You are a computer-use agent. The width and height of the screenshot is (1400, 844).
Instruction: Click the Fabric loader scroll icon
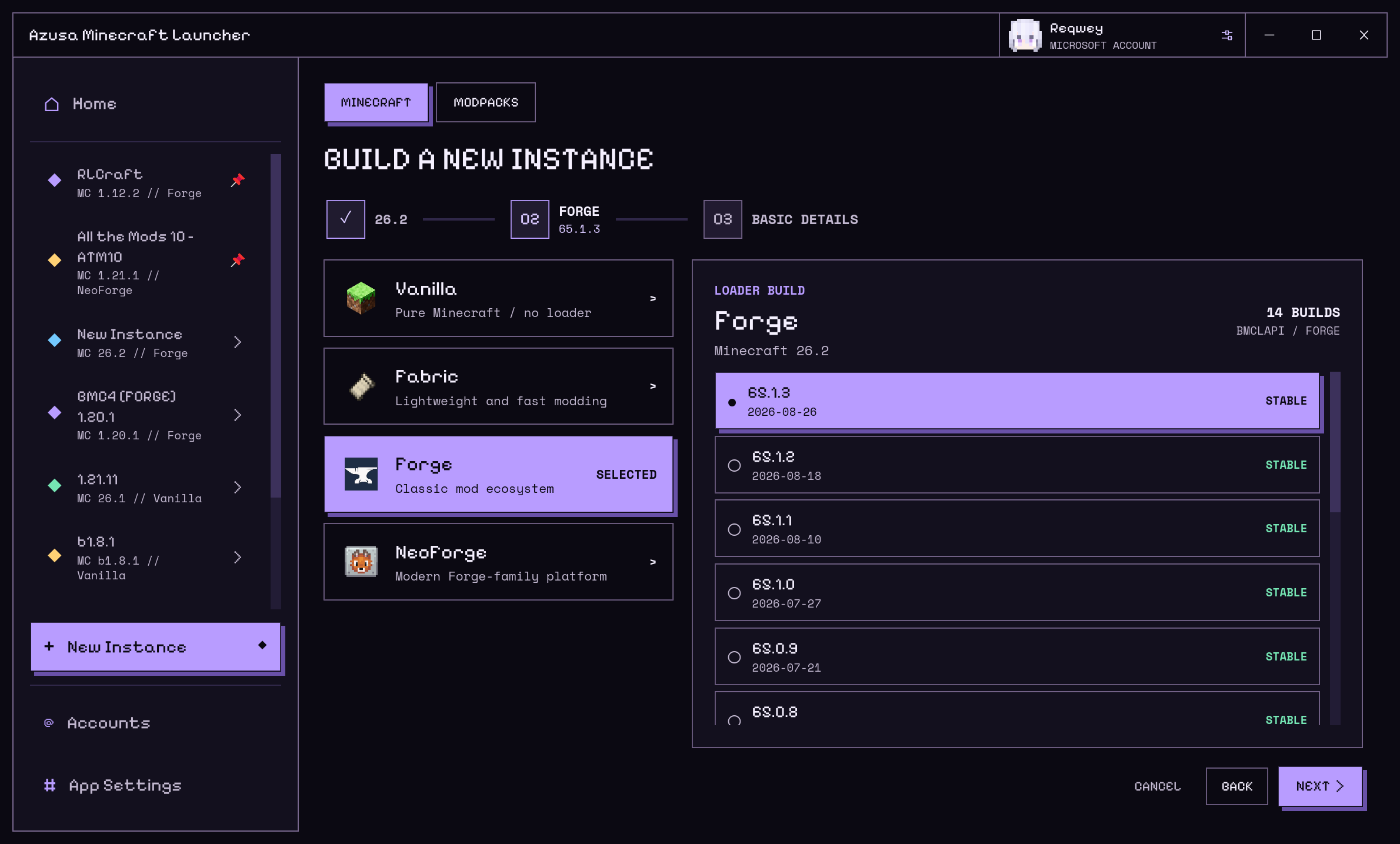pyautogui.click(x=361, y=386)
